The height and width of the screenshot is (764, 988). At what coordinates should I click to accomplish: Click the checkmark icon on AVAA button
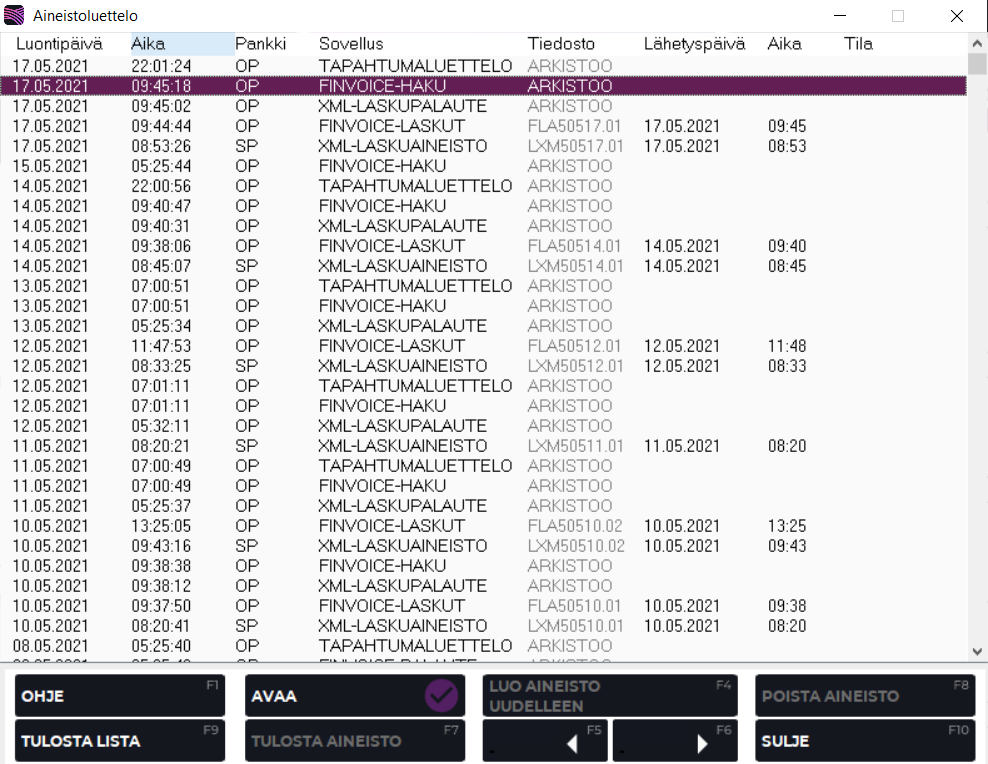441,696
